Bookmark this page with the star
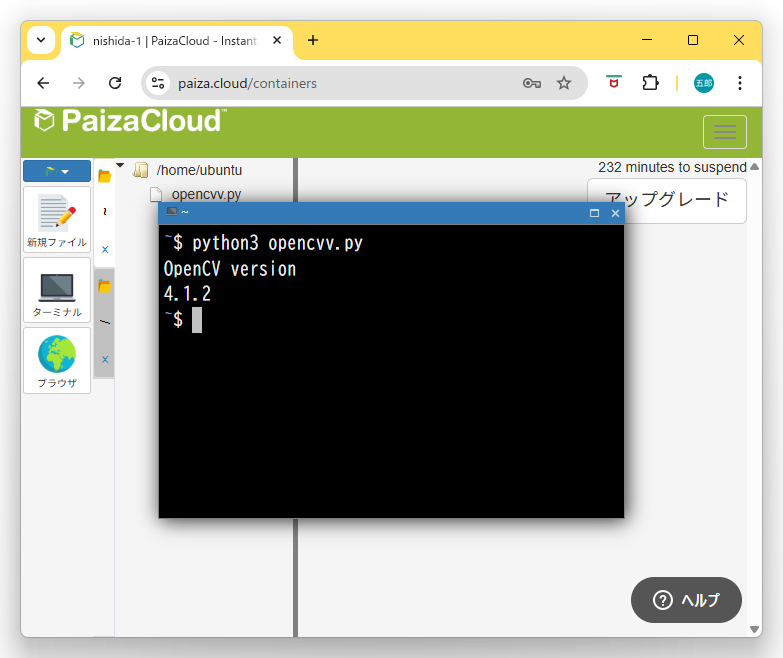 564,83
